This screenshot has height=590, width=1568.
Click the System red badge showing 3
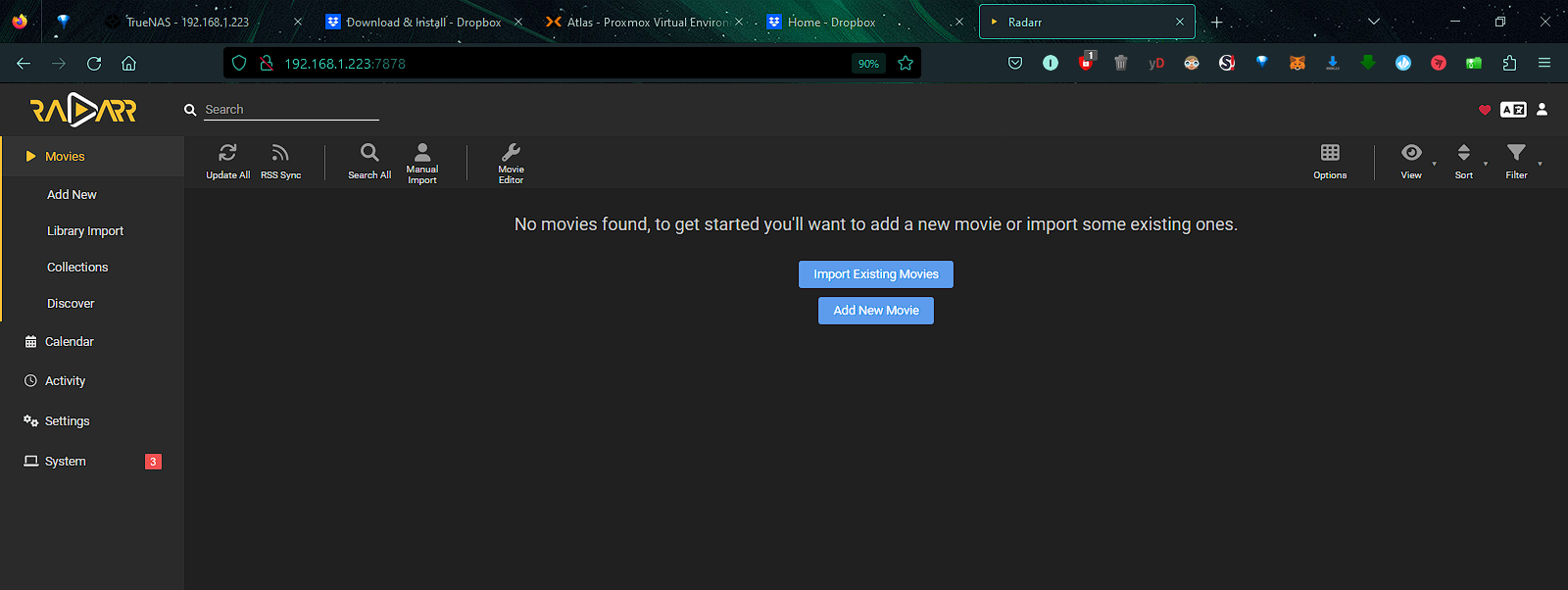click(x=153, y=462)
